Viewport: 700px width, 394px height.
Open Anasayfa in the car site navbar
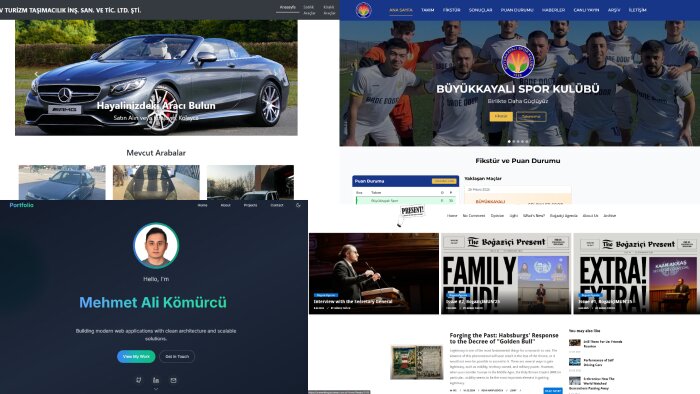pos(288,7)
